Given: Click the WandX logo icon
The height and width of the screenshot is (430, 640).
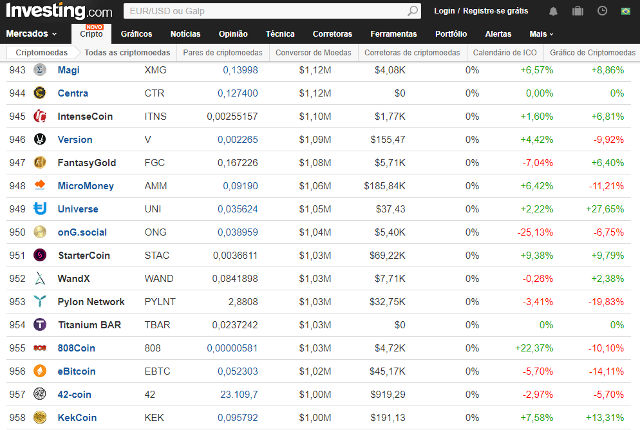Looking at the screenshot, I should (40, 279).
